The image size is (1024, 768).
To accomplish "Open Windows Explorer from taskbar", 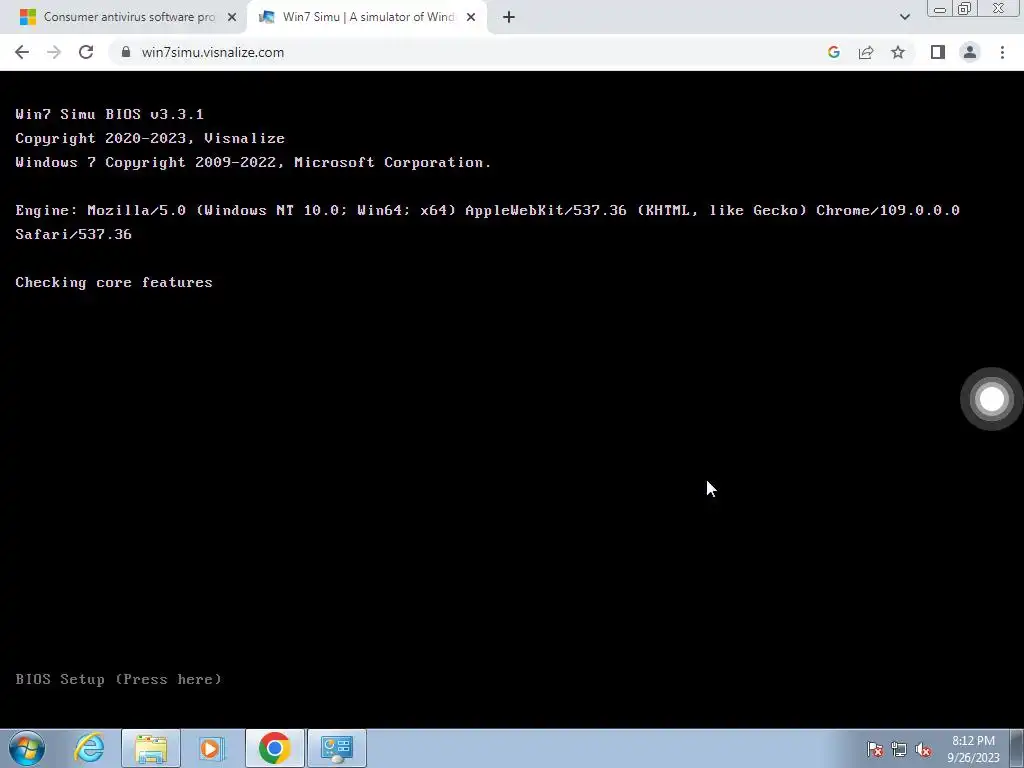I will click(x=151, y=748).
